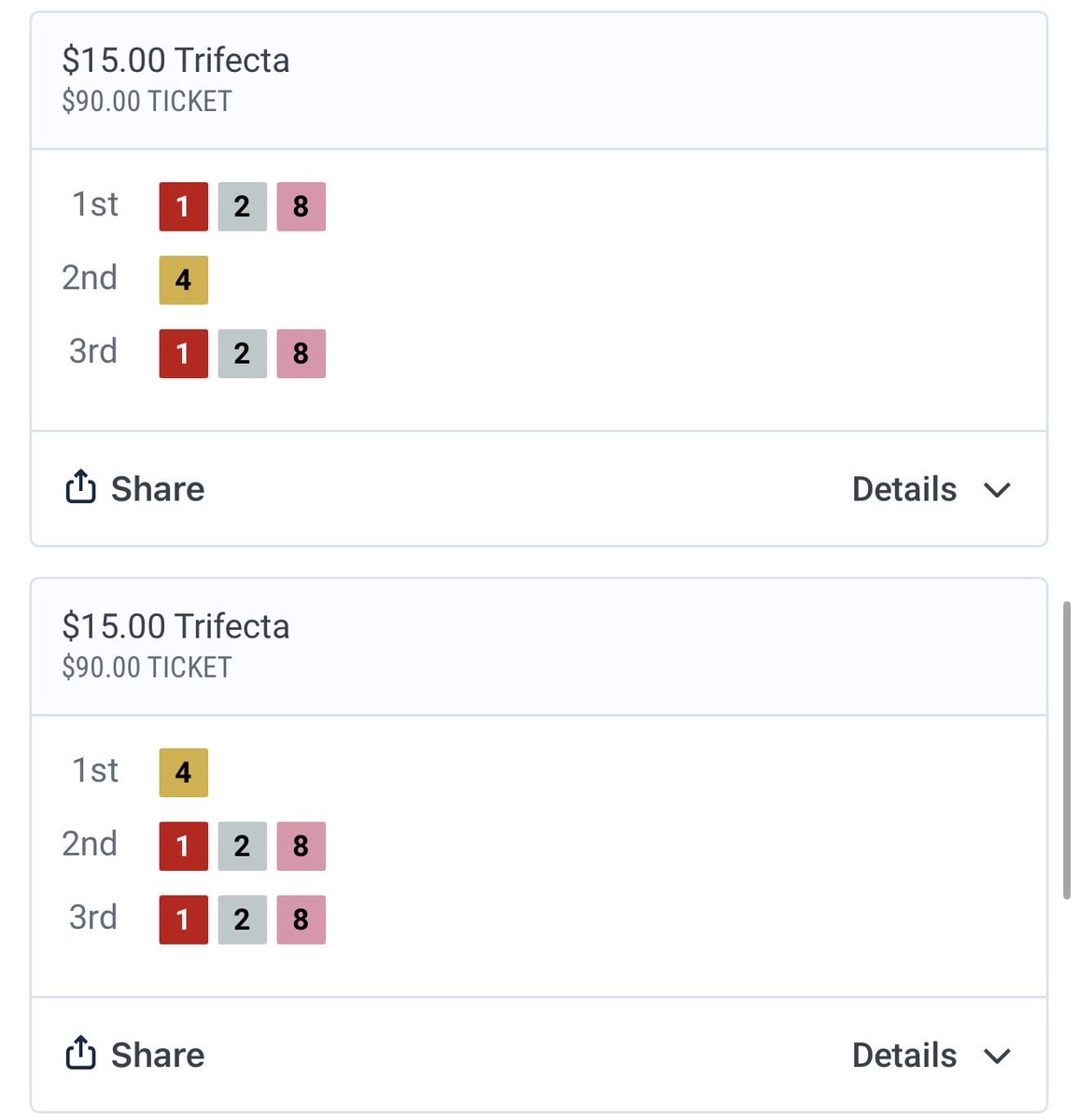Expand Details chevron on second ticket
1078x1120 pixels.
(x=997, y=1057)
